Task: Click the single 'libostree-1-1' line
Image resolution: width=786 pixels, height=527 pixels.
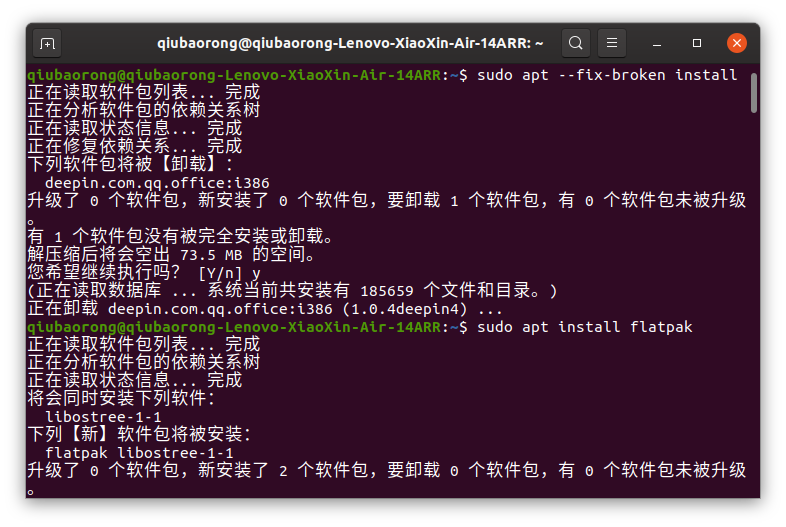Action: click(x=103, y=417)
